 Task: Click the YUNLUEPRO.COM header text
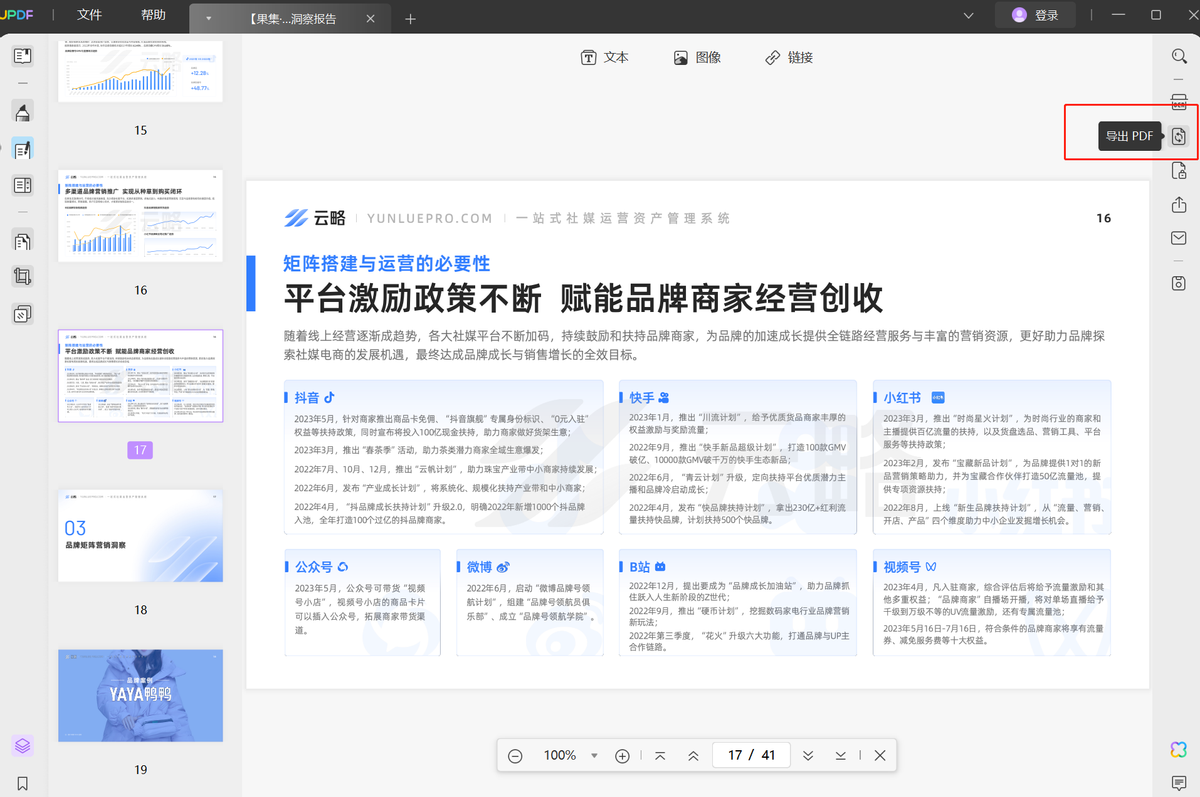[x=429, y=218]
